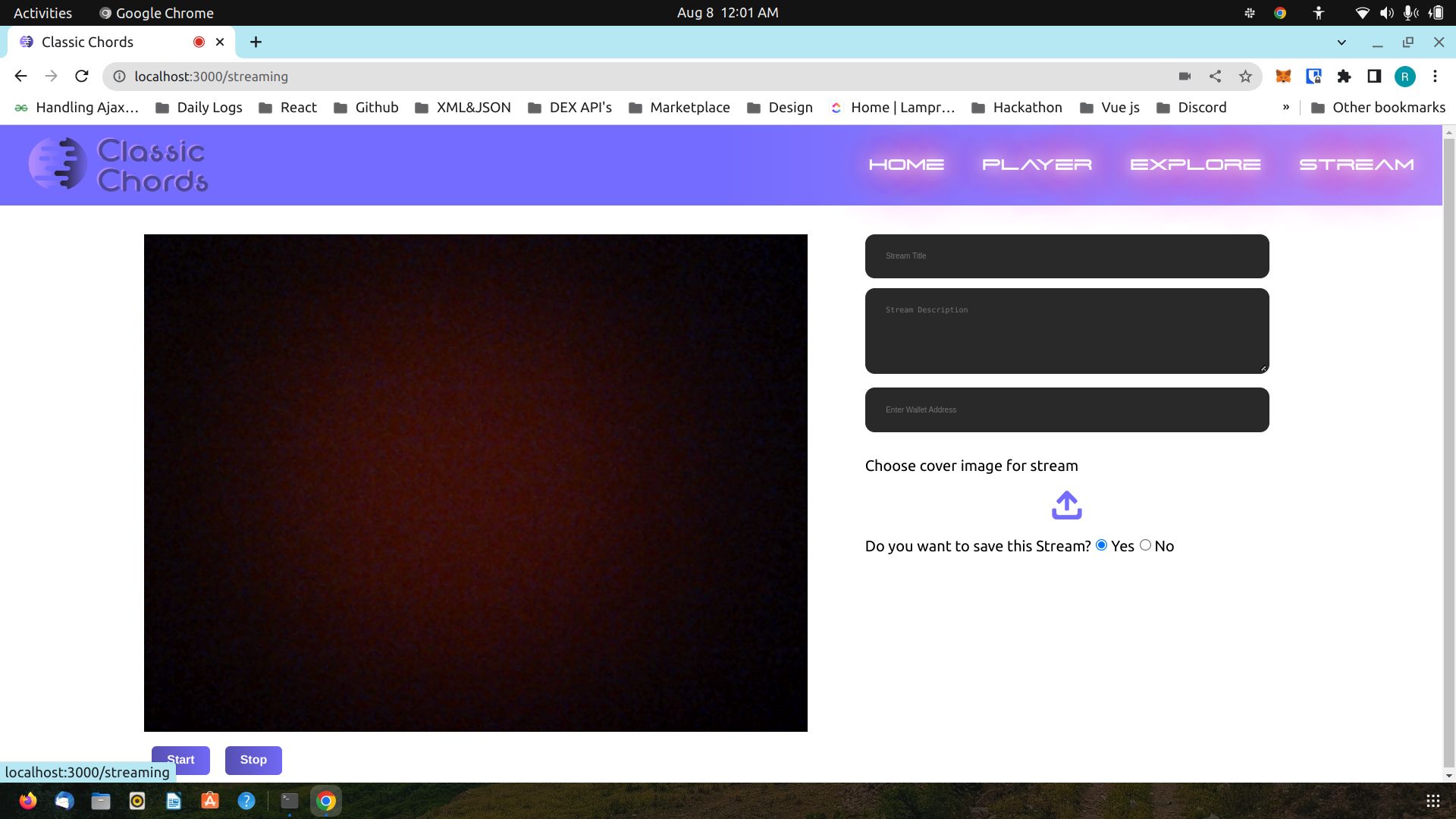Click the browser history back arrow

(20, 76)
